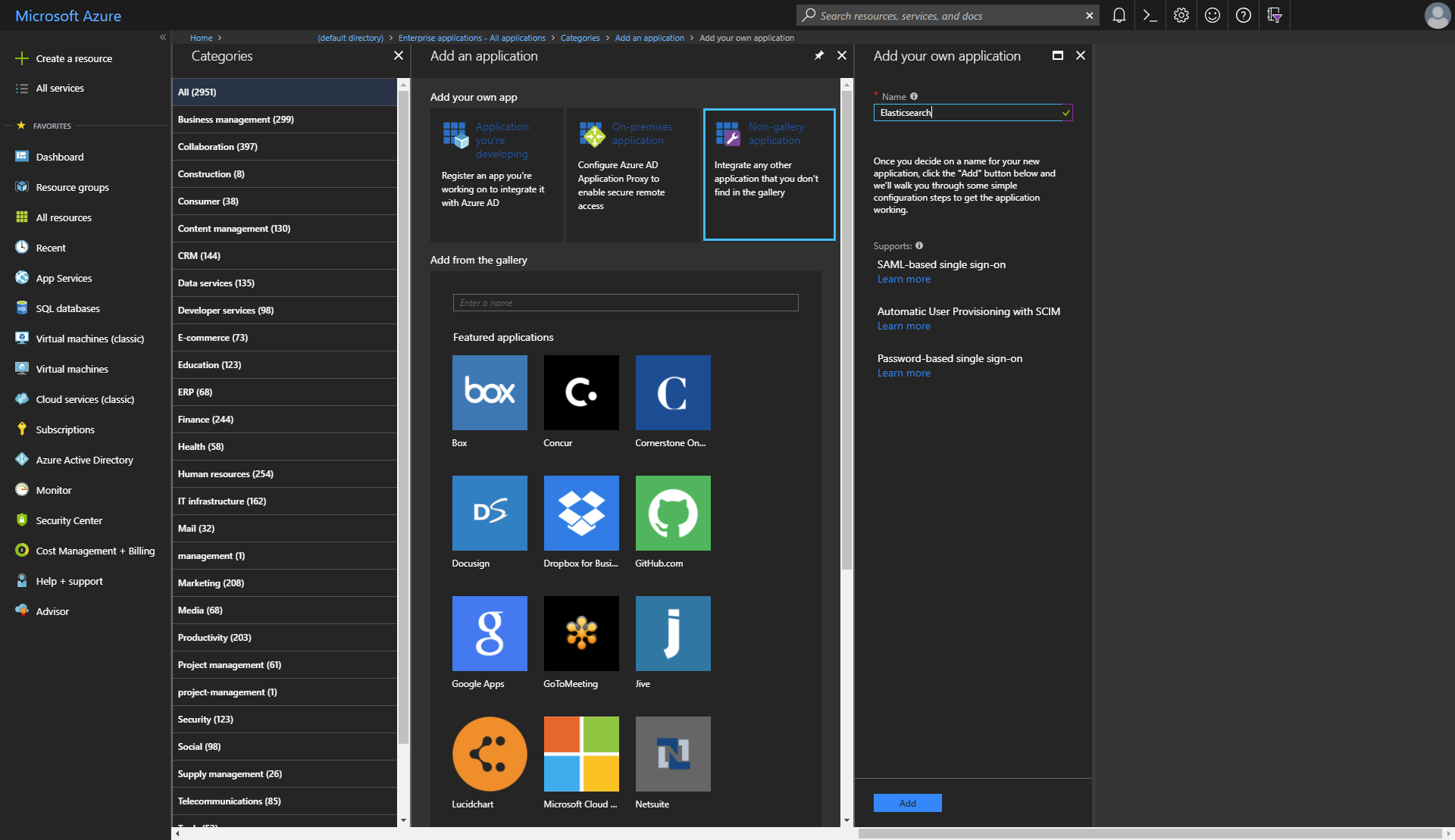Select the Security category in the list

pos(205,719)
